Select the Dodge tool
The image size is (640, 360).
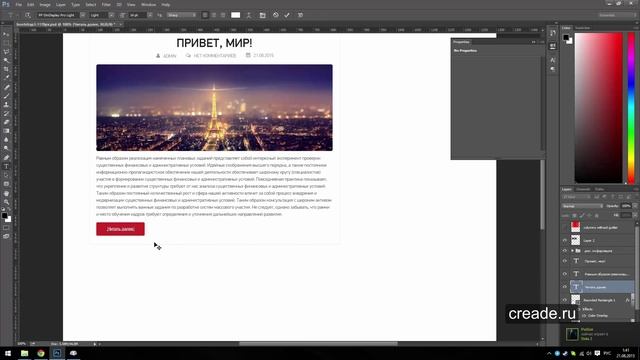(x=6, y=148)
